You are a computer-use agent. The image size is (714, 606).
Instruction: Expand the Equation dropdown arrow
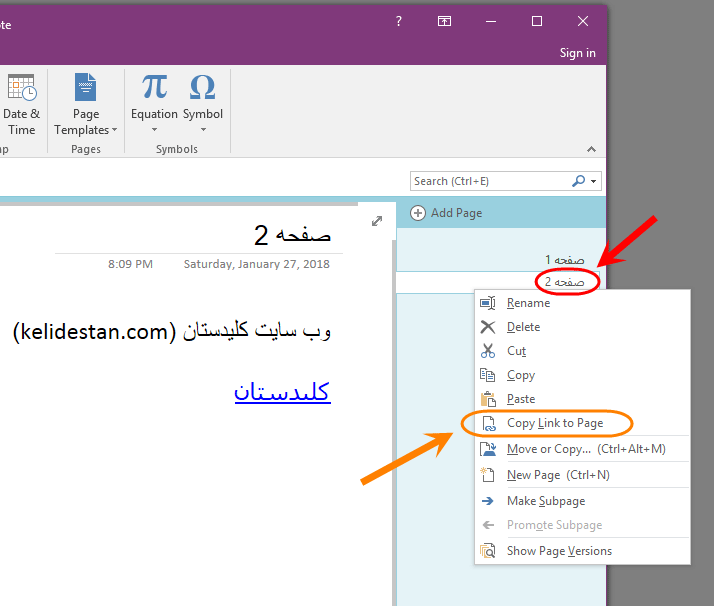154,130
